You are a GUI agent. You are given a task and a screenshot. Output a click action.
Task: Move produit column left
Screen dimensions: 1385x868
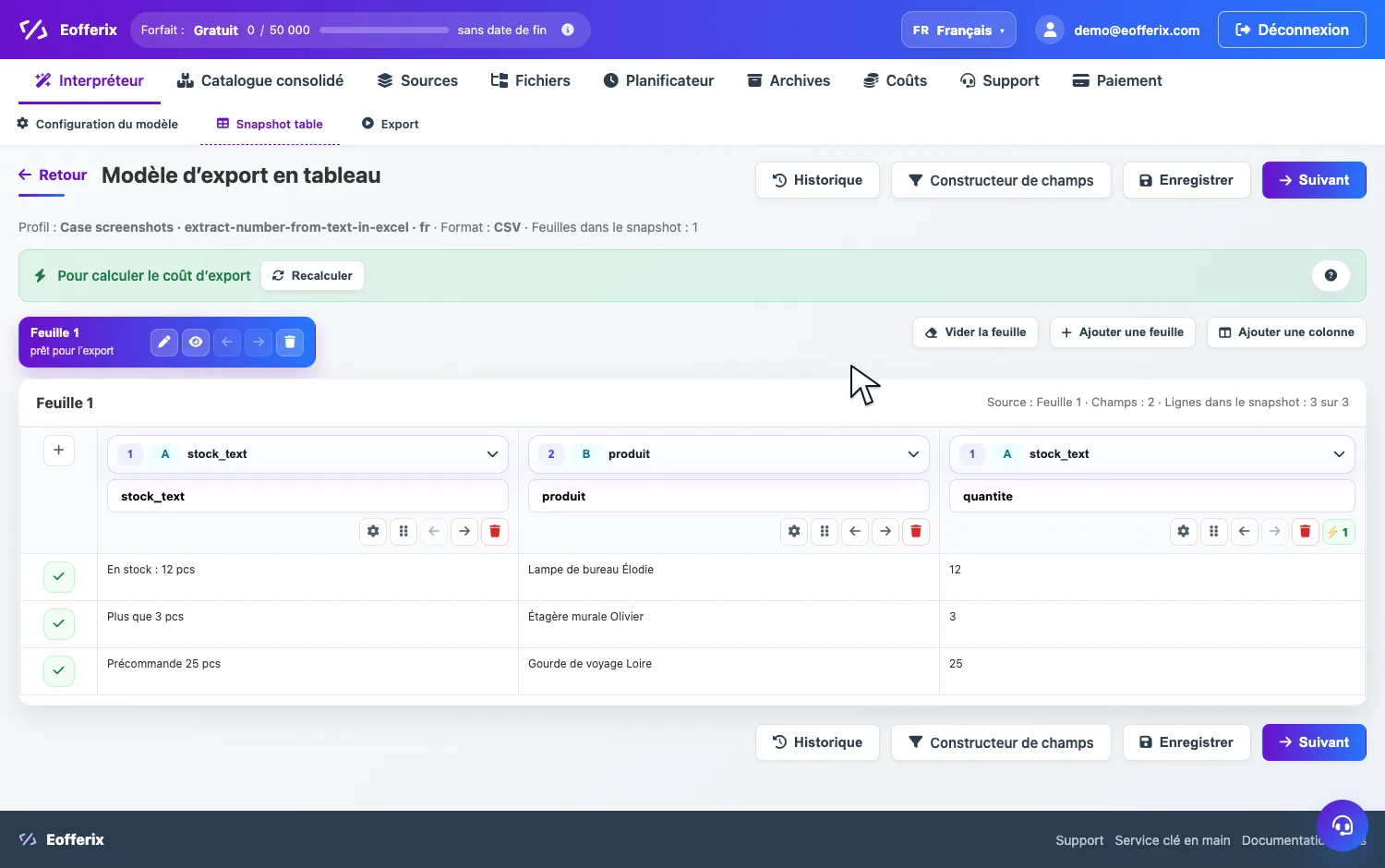(x=855, y=531)
